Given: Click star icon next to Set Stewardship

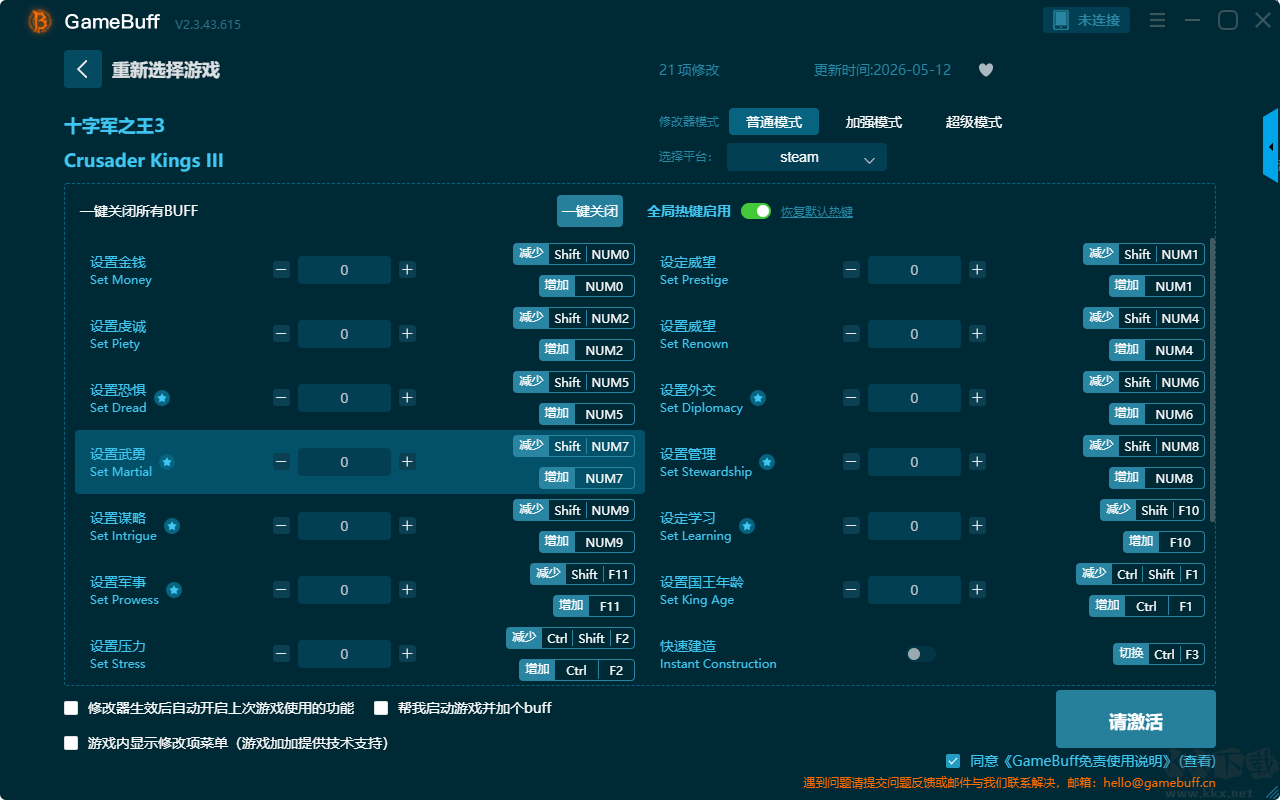Looking at the screenshot, I should coord(767,462).
